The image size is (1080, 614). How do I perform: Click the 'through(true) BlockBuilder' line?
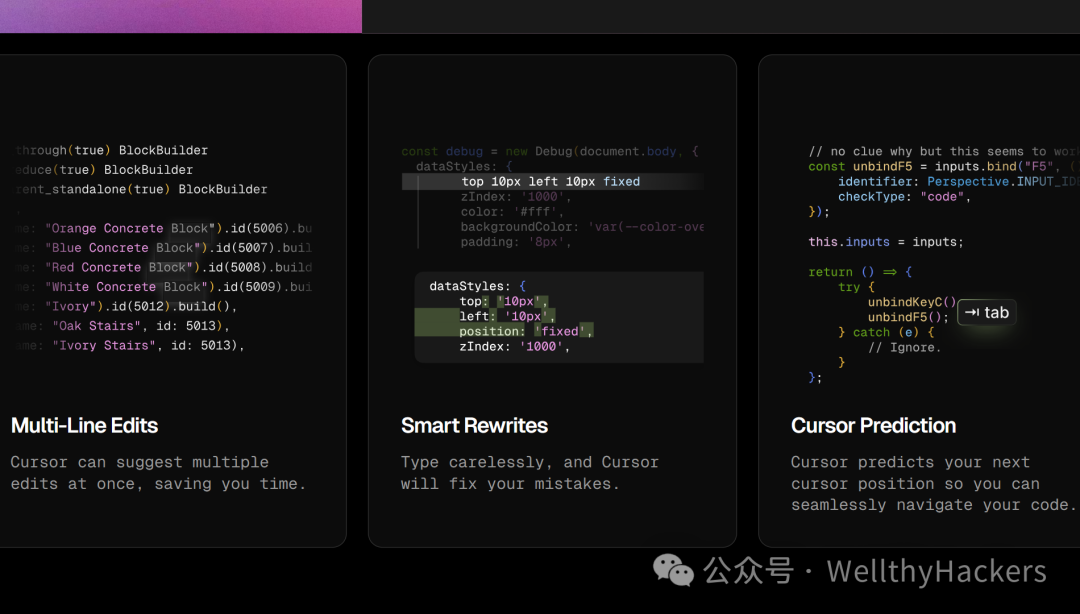pos(112,150)
